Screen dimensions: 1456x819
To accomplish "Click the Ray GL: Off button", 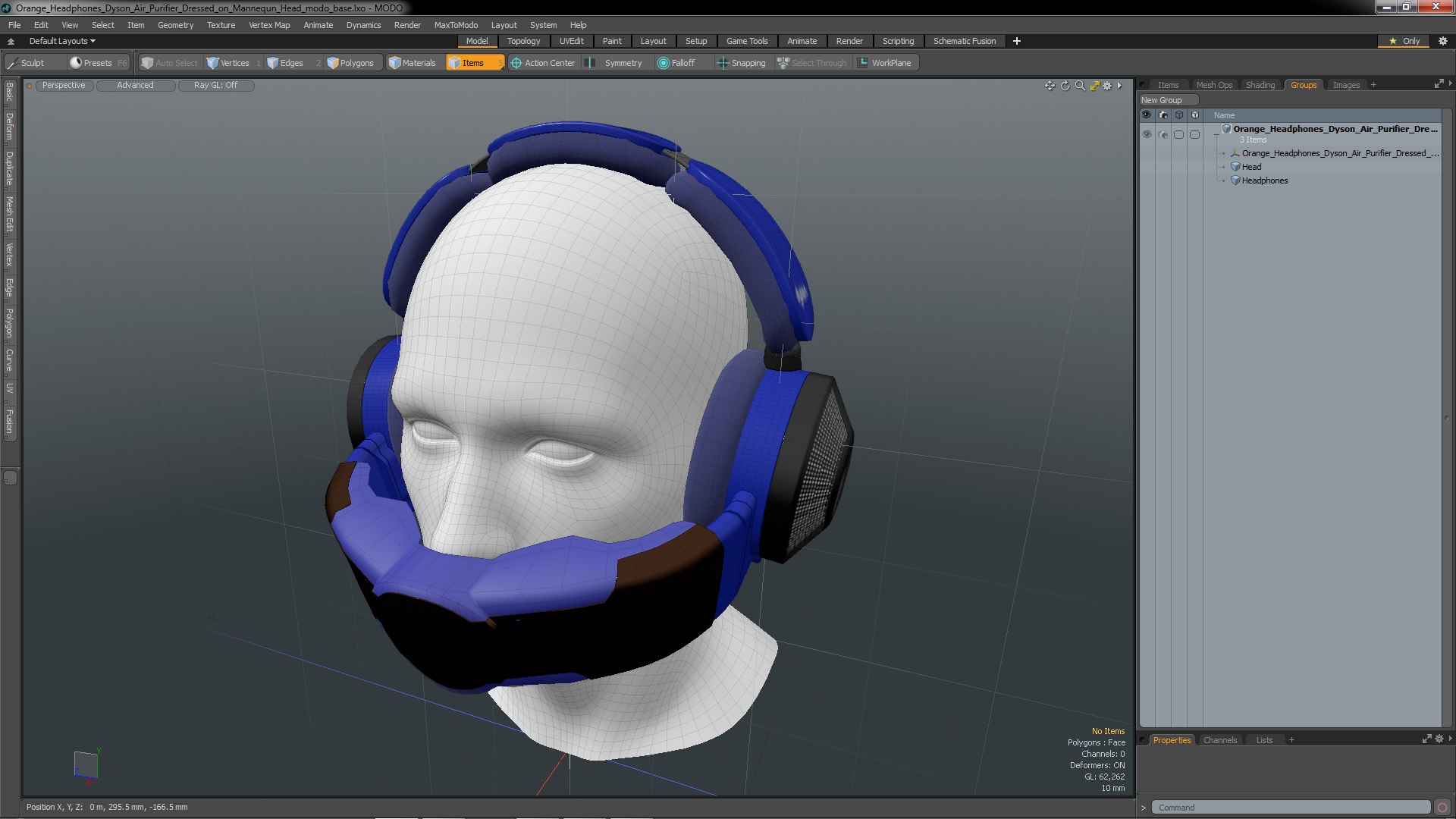I will pos(215,85).
